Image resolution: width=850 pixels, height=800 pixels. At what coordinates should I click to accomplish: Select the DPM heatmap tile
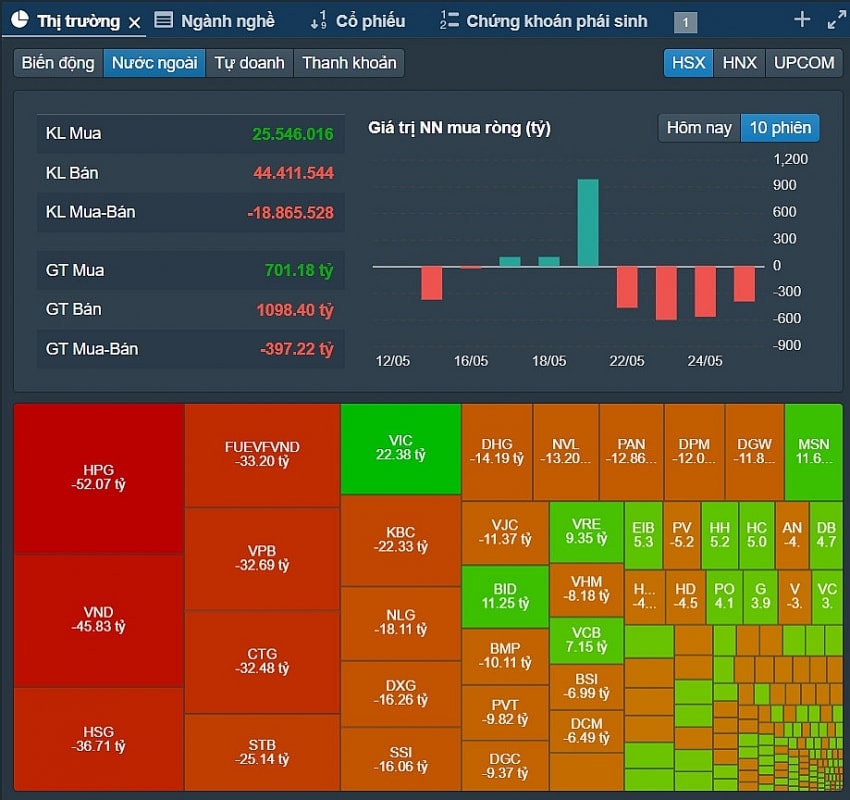click(694, 452)
